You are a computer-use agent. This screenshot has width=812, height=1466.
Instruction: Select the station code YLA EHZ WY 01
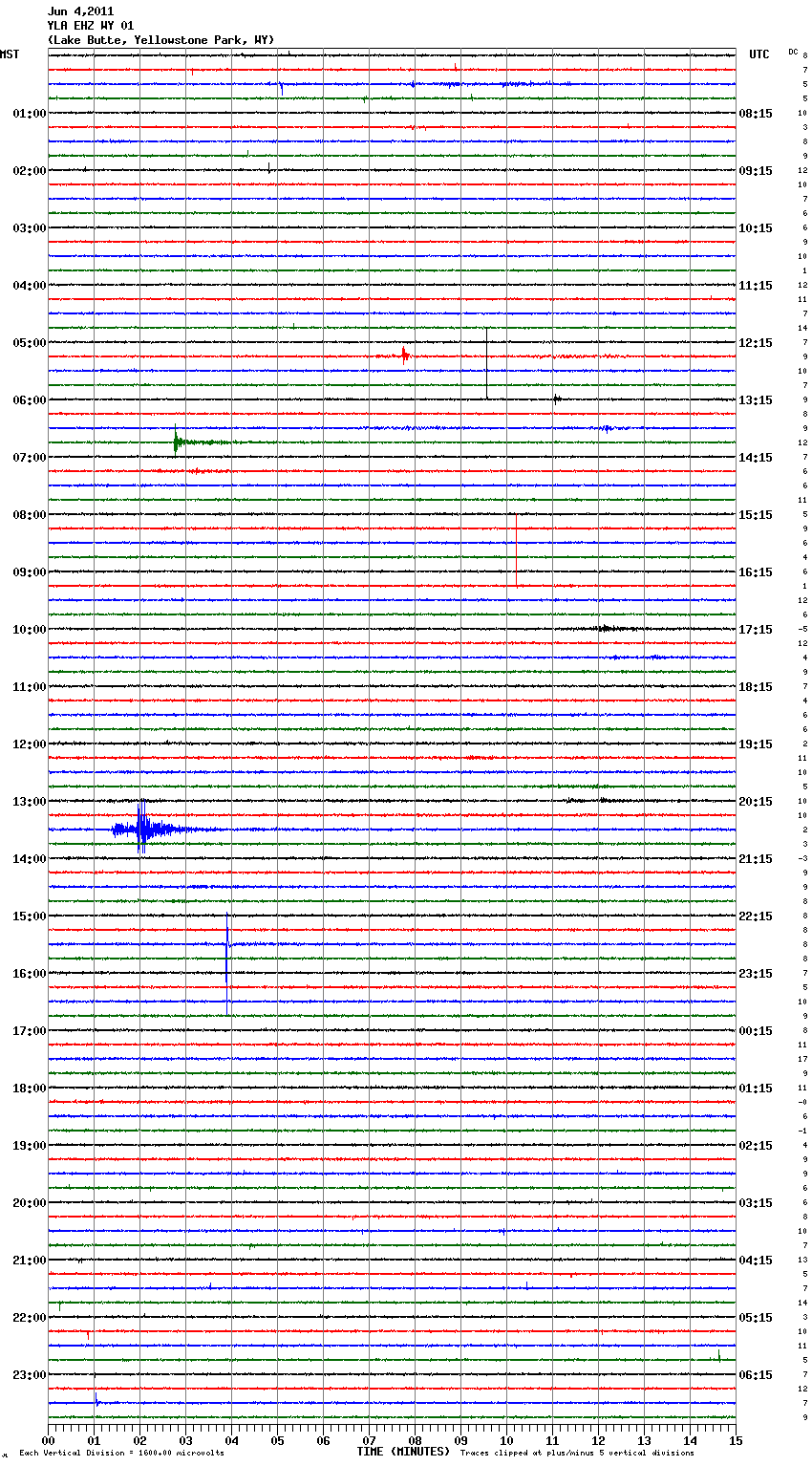[91, 26]
